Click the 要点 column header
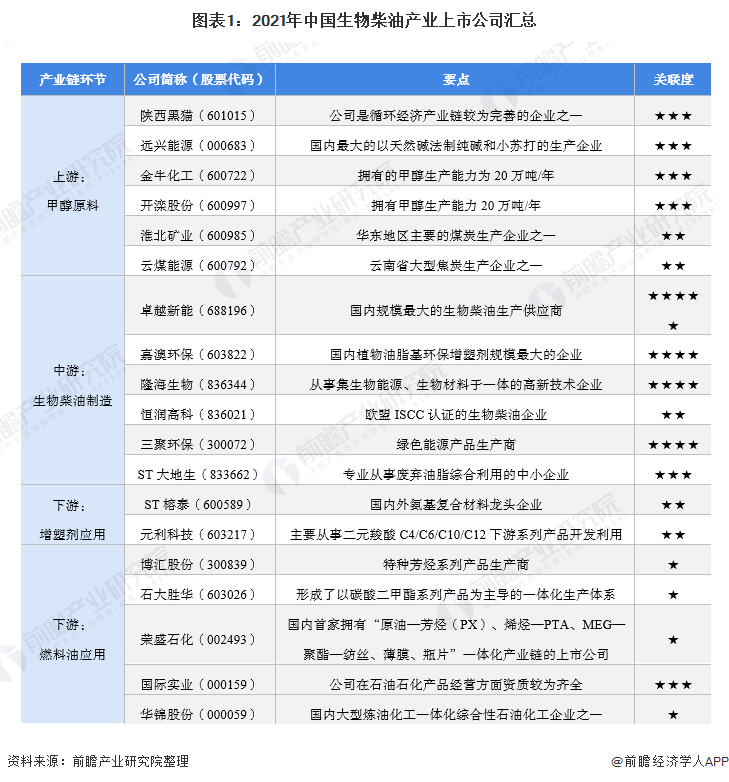 (x=455, y=79)
